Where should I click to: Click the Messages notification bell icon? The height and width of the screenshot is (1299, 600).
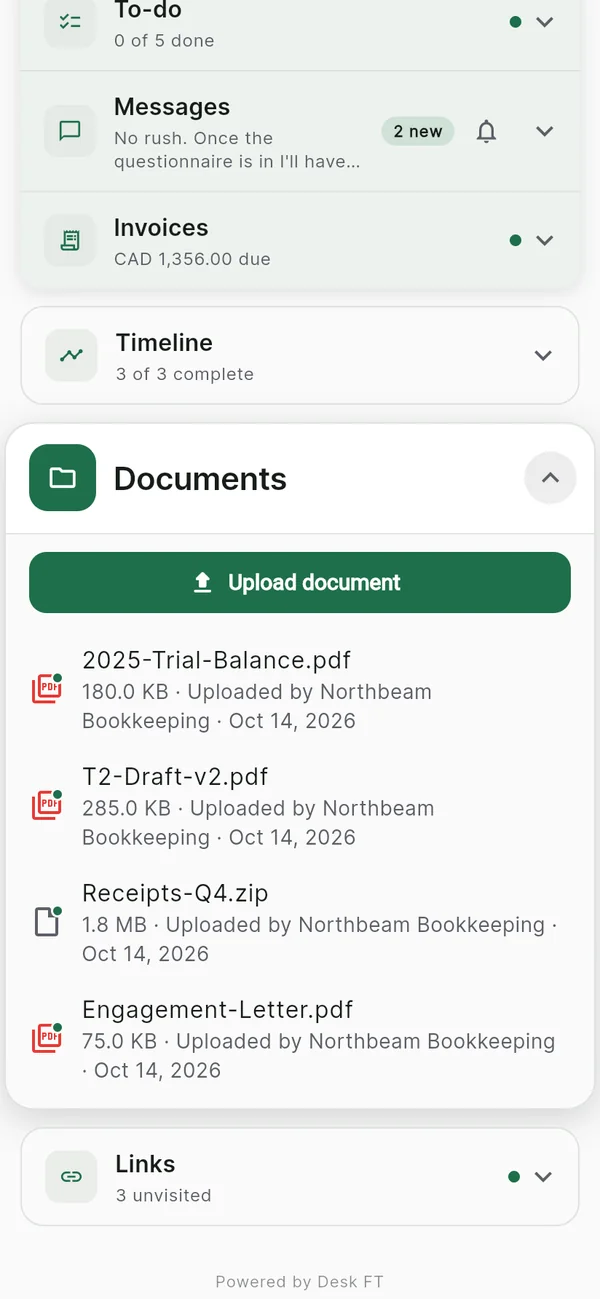pyautogui.click(x=486, y=131)
